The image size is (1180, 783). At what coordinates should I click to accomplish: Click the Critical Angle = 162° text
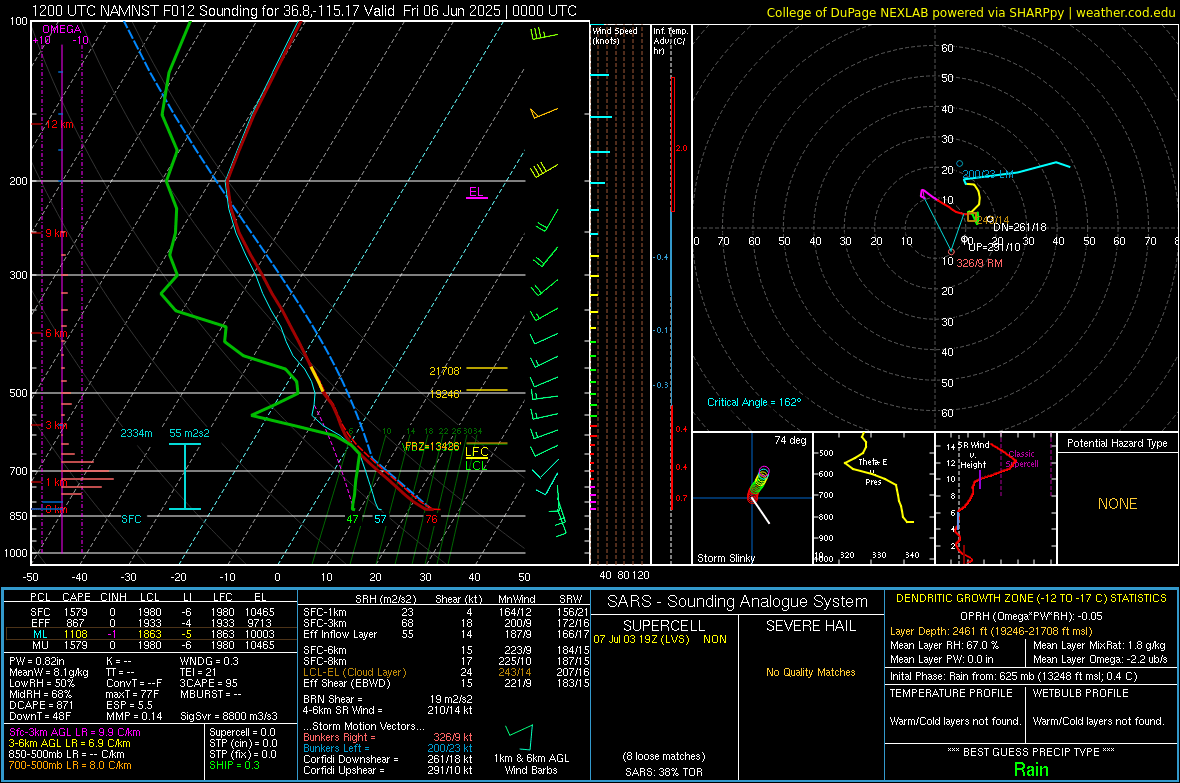point(754,402)
